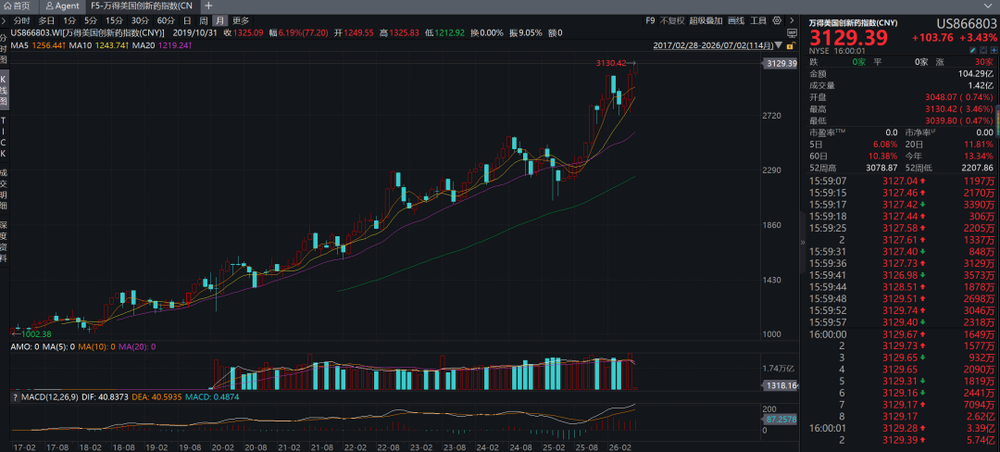Image resolution: width=1000 pixels, height=452 pixels.
Task: Click the MACD question mark help icon
Action: click(15, 397)
